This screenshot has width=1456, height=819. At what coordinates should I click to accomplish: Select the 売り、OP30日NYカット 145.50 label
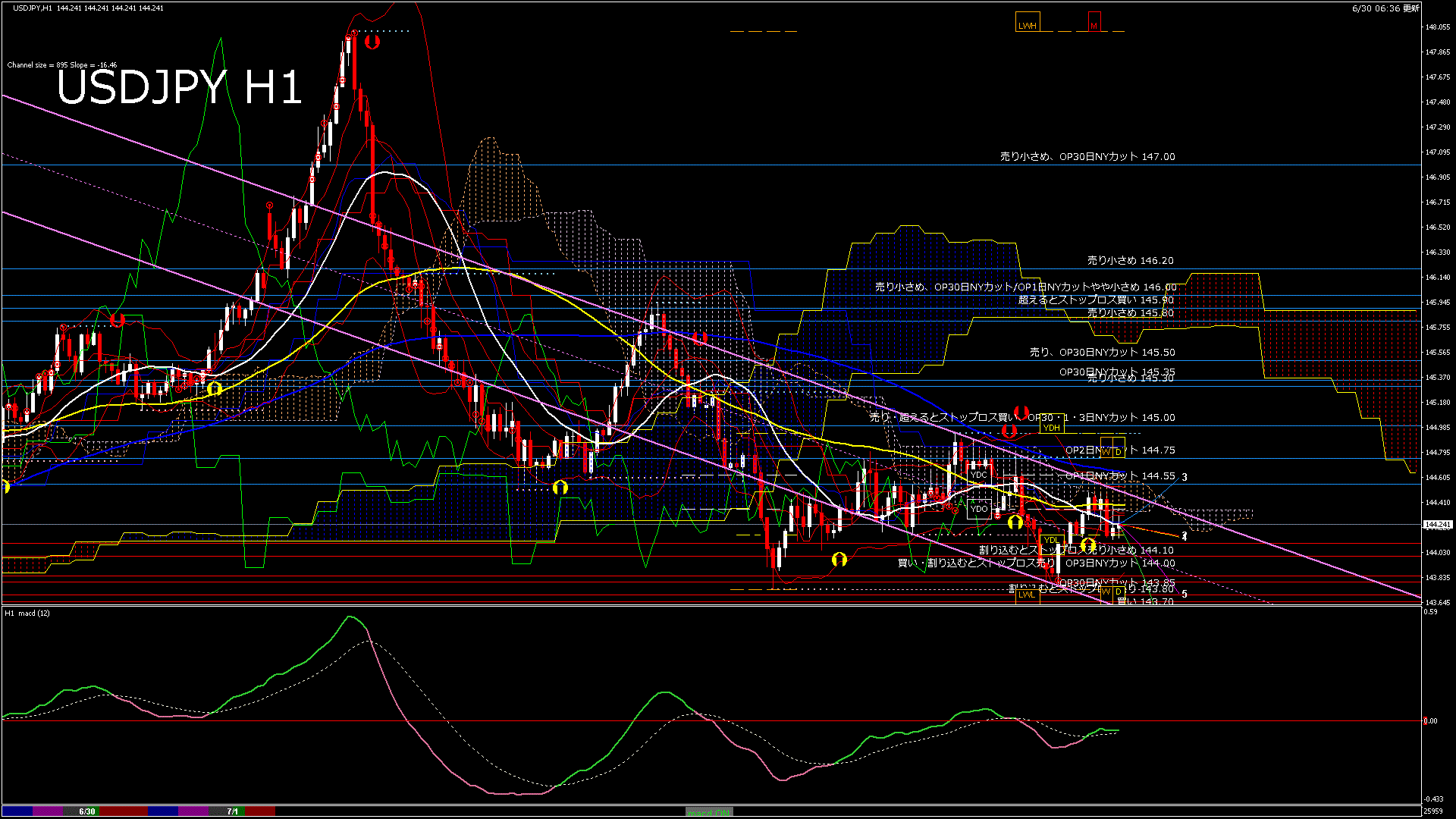1102,353
